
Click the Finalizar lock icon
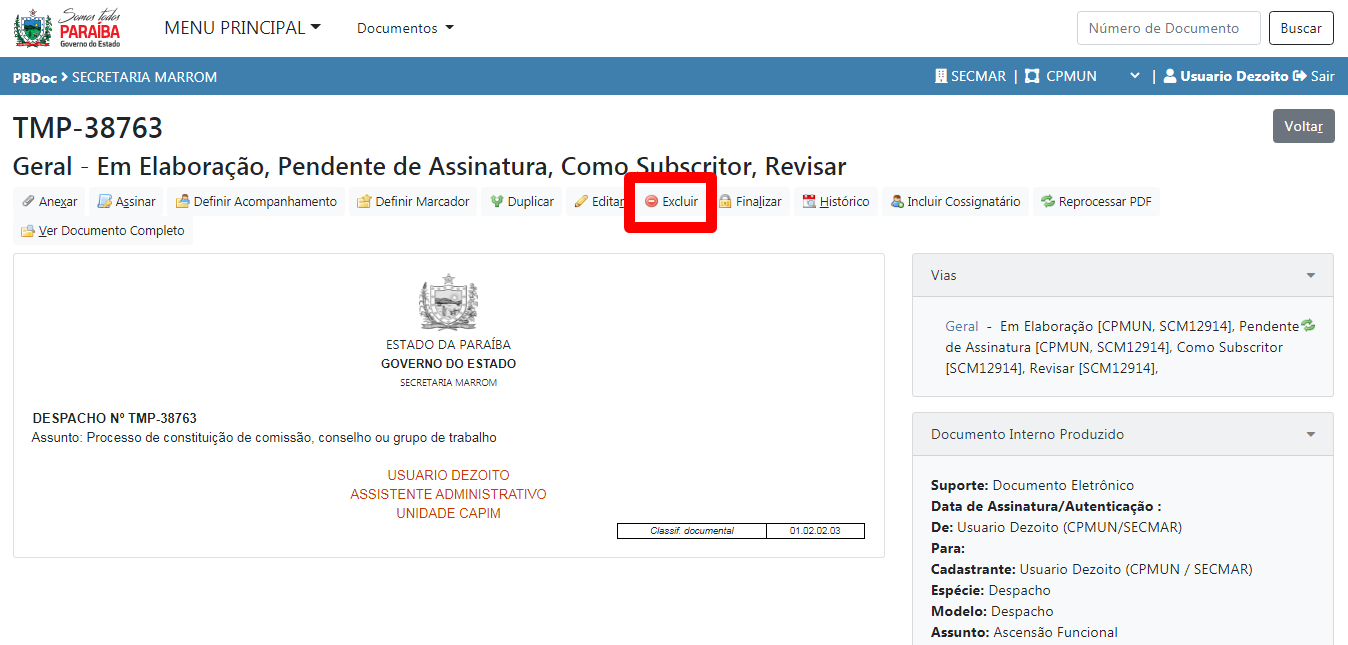[x=725, y=202]
